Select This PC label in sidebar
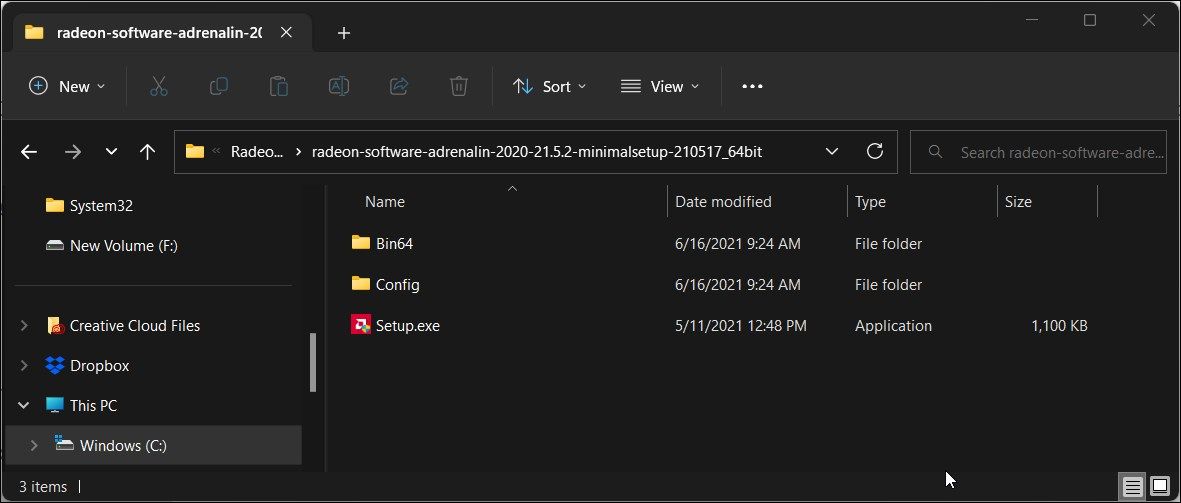Image resolution: width=1181 pixels, height=503 pixels. [x=93, y=405]
